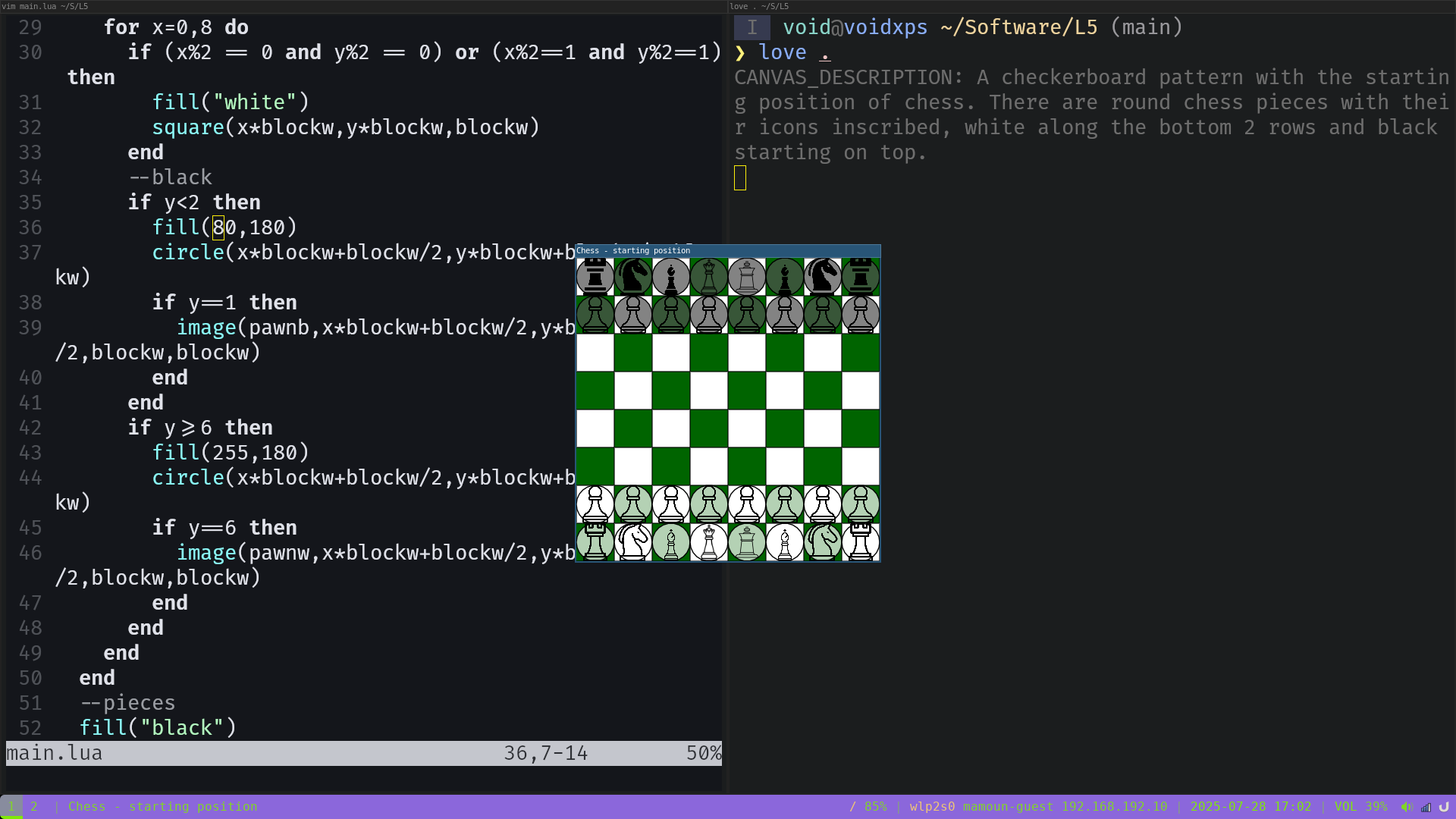Click the Chess - starting position label in status bar
Screen dimensions: 1456x819
163,807
